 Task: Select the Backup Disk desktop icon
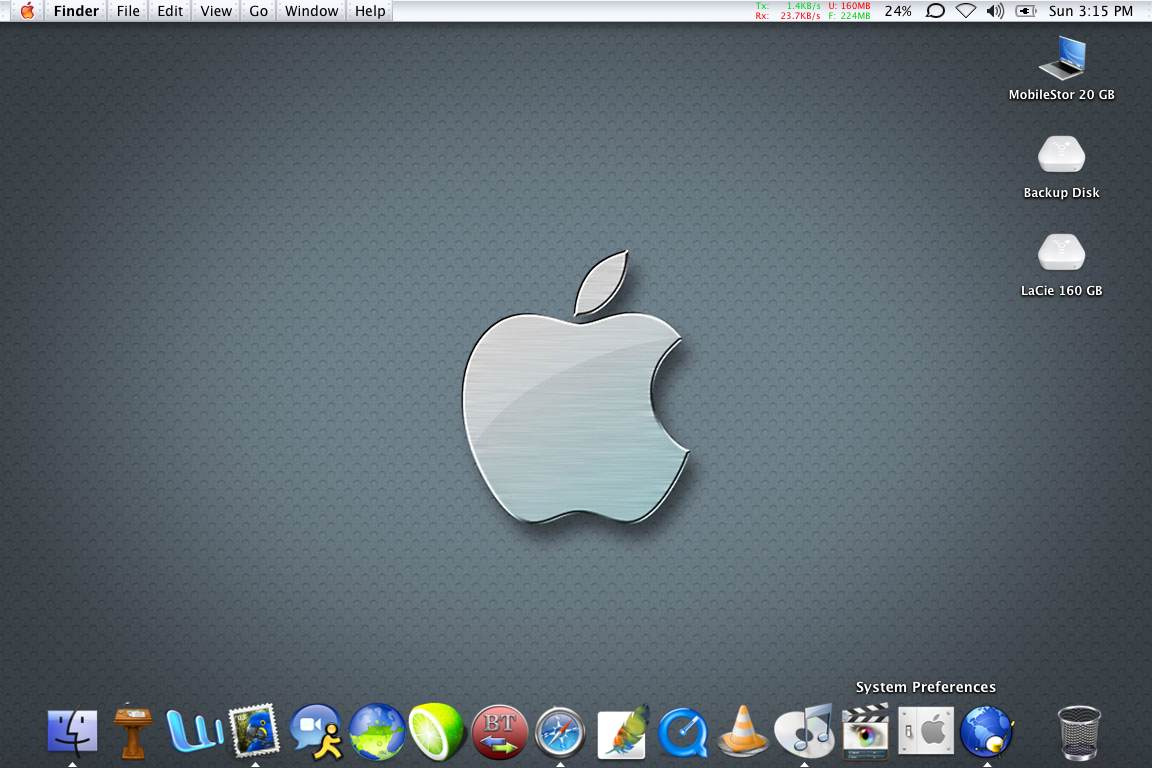coord(1062,154)
